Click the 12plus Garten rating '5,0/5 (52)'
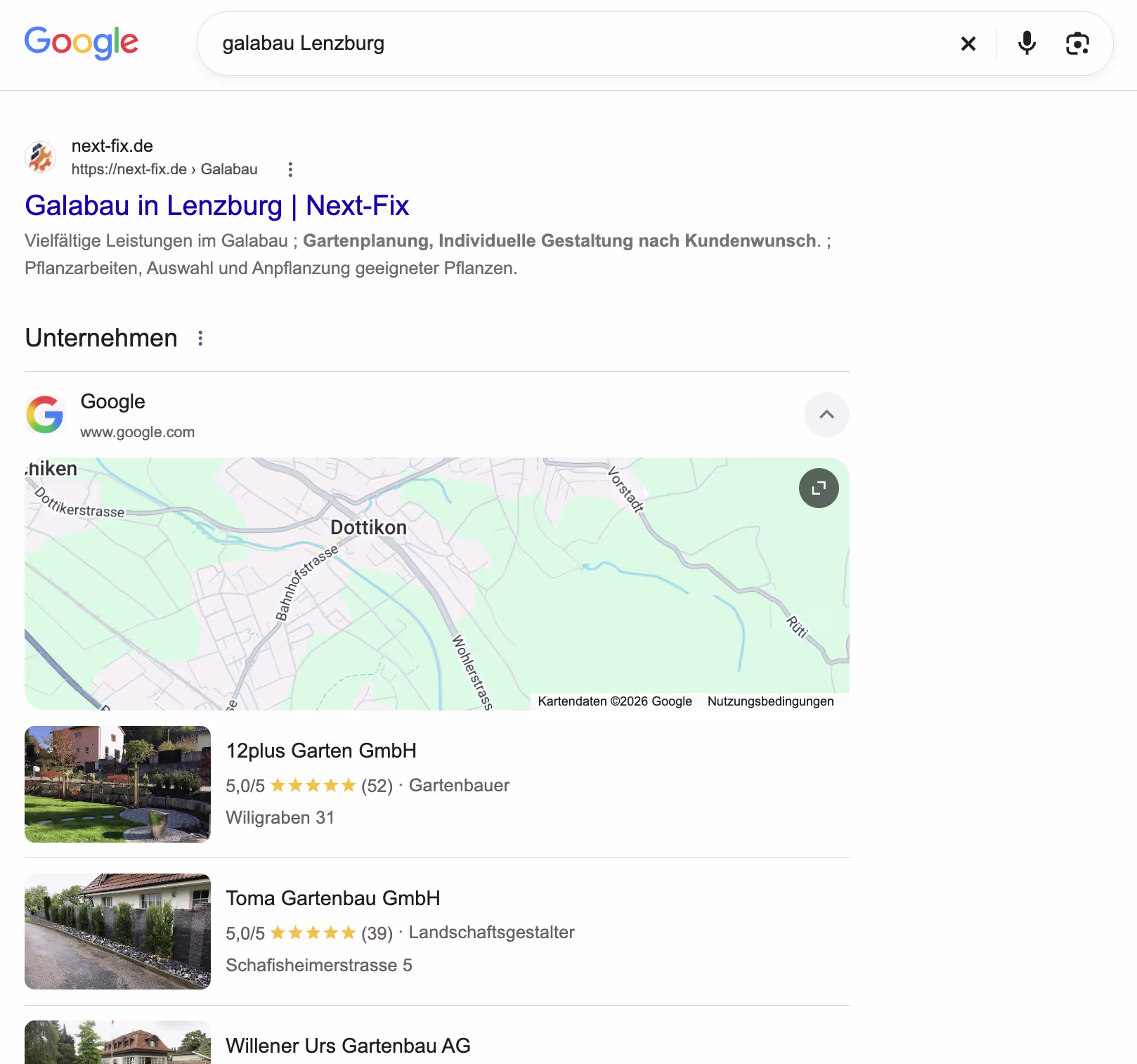Viewport: 1137px width, 1064px height. pos(309,786)
